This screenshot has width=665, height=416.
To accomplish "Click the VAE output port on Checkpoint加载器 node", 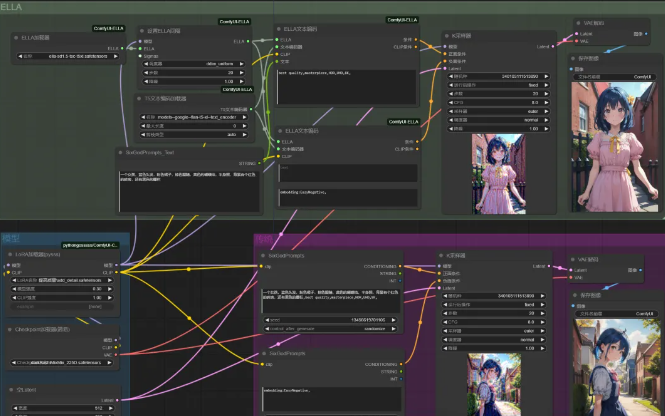I will point(116,355).
